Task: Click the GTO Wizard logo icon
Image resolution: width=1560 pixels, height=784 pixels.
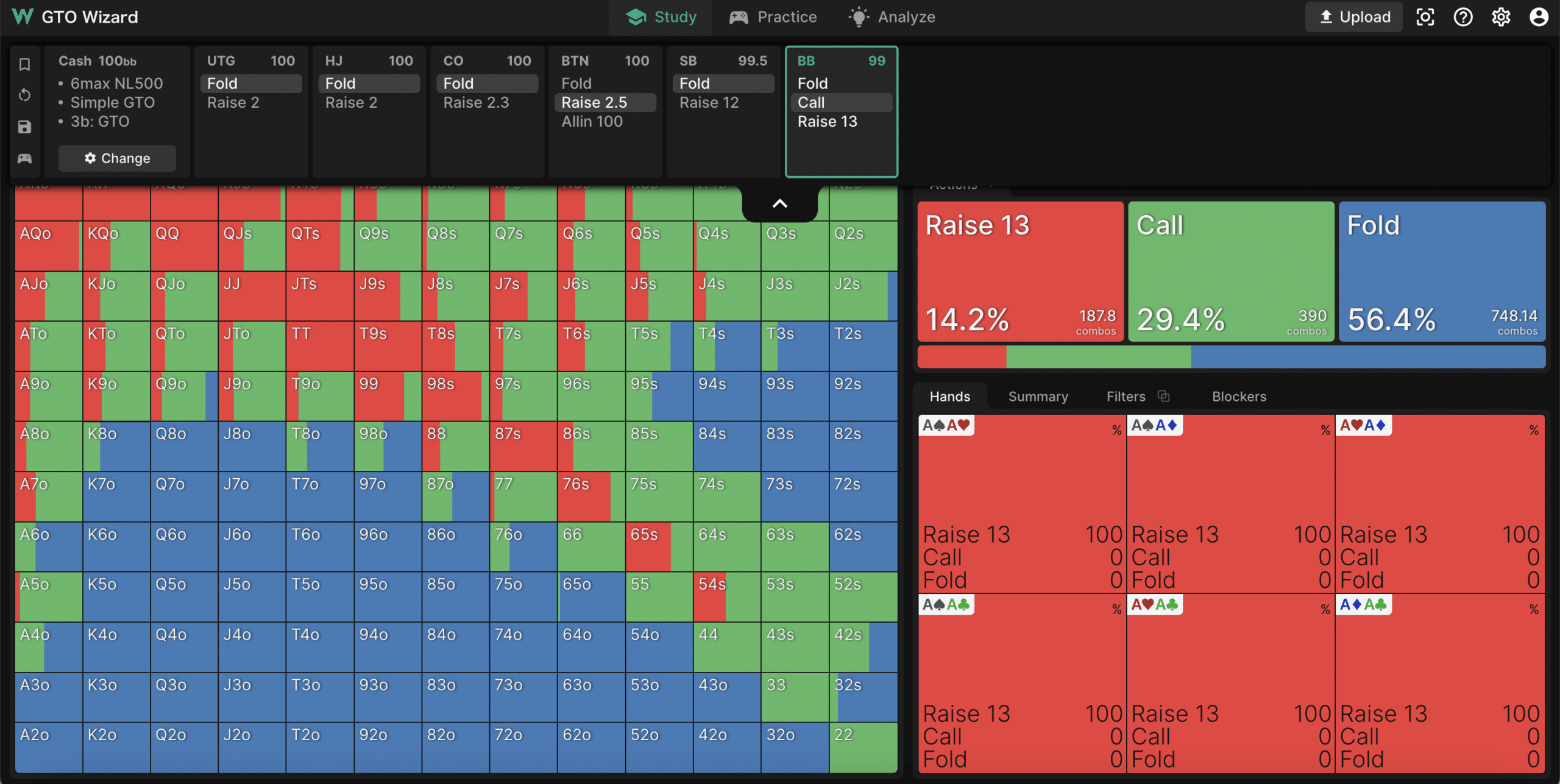Action: 23,16
